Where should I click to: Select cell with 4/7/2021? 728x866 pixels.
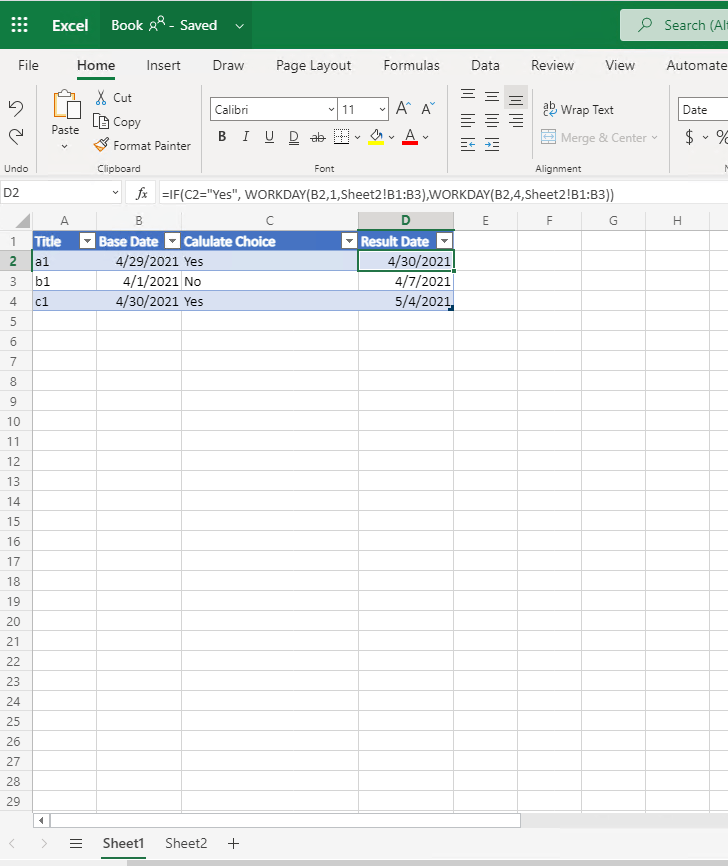406,281
